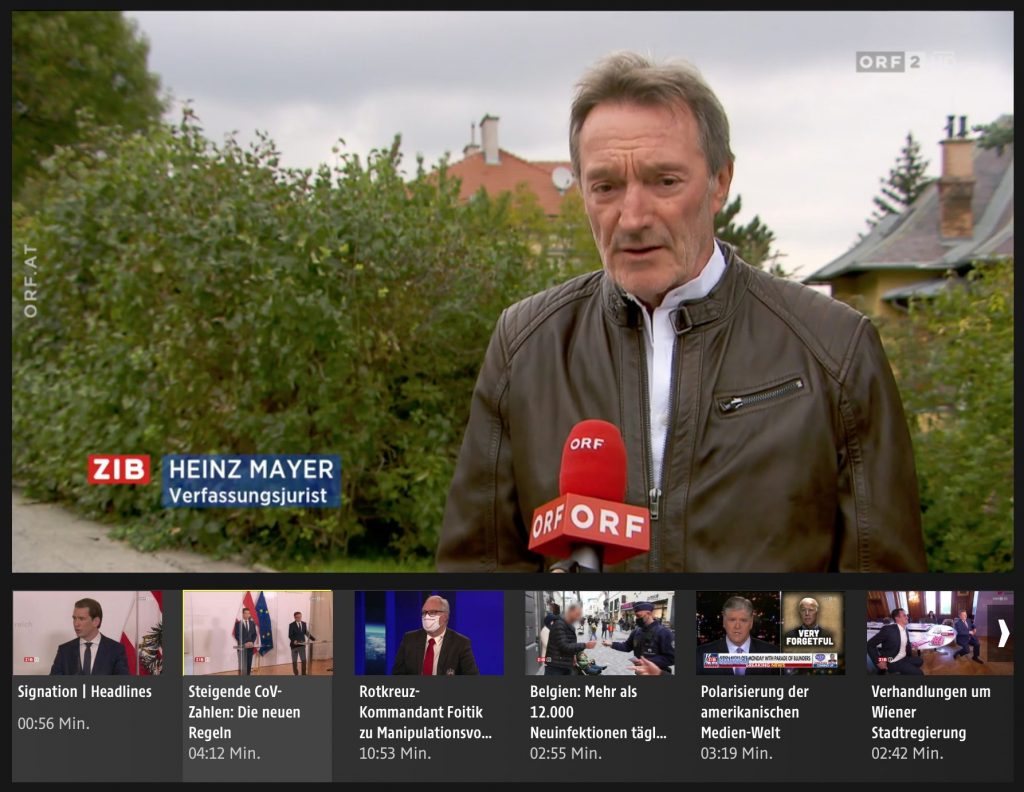Open the Signation Headlines thumbnail with the man and flag
The image size is (1024, 792).
pyautogui.click(x=87, y=633)
